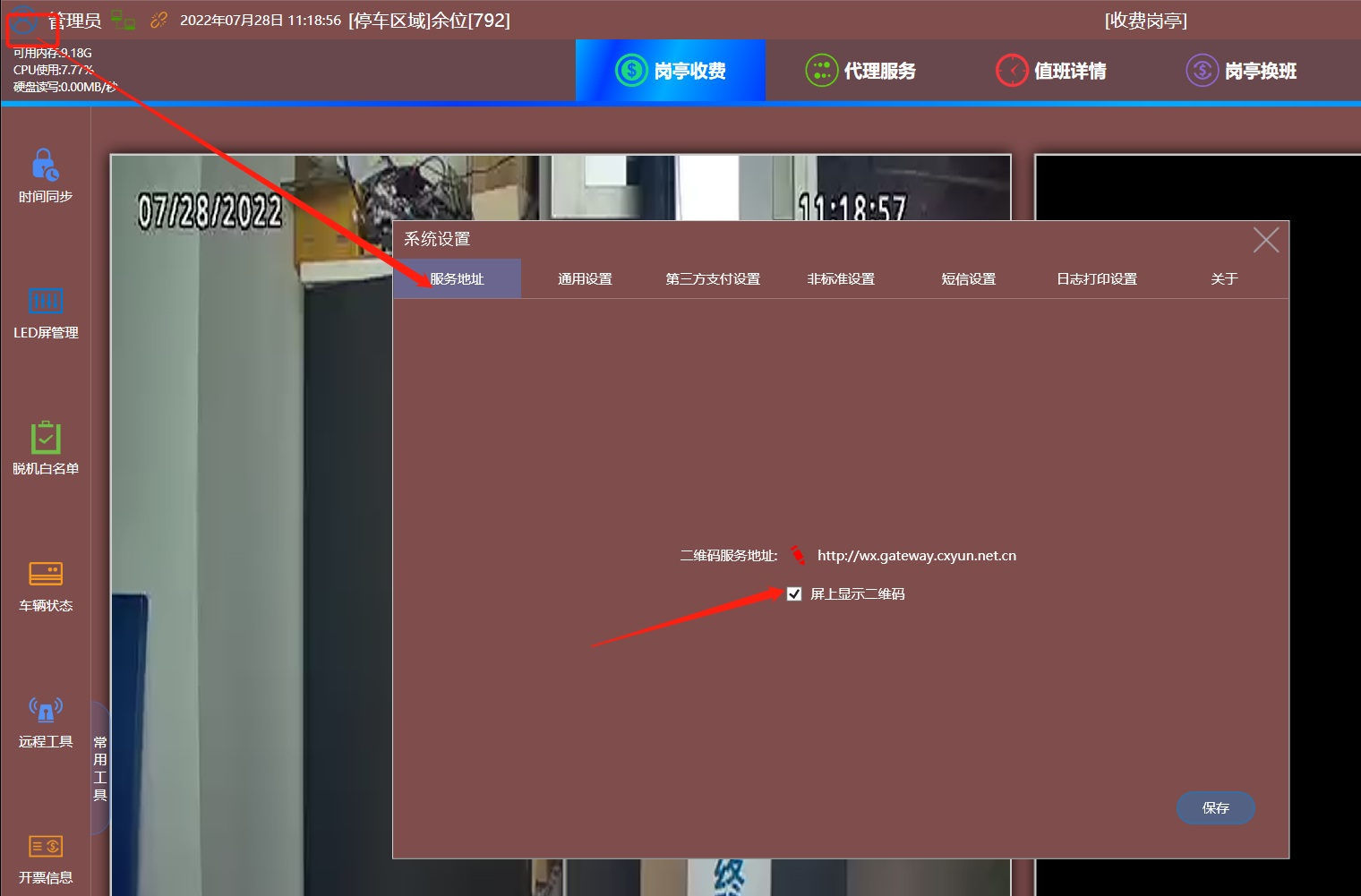This screenshot has width=1361, height=896.
Task: Click the black right-side video panel
Action: (1198, 525)
